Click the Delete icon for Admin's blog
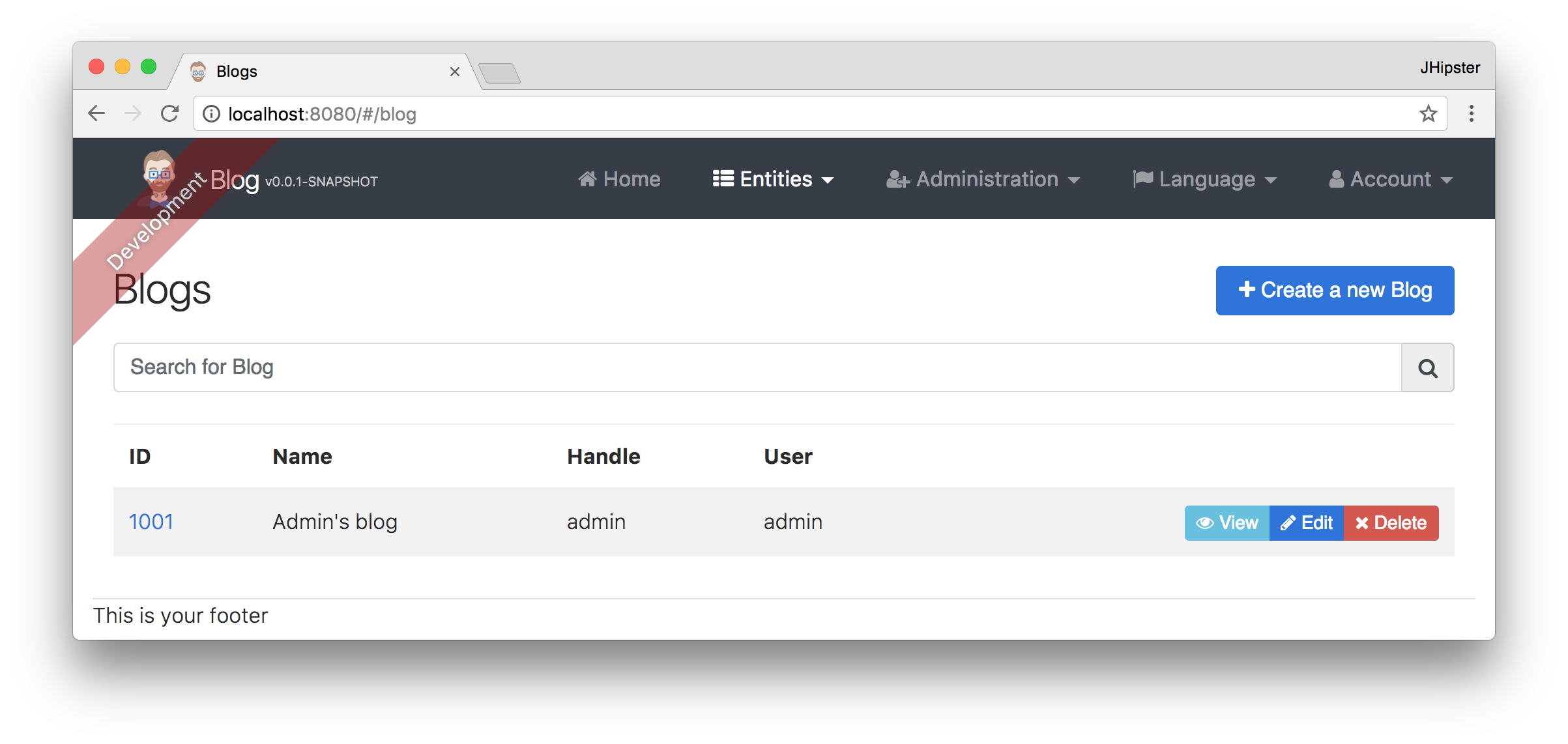 (1391, 522)
